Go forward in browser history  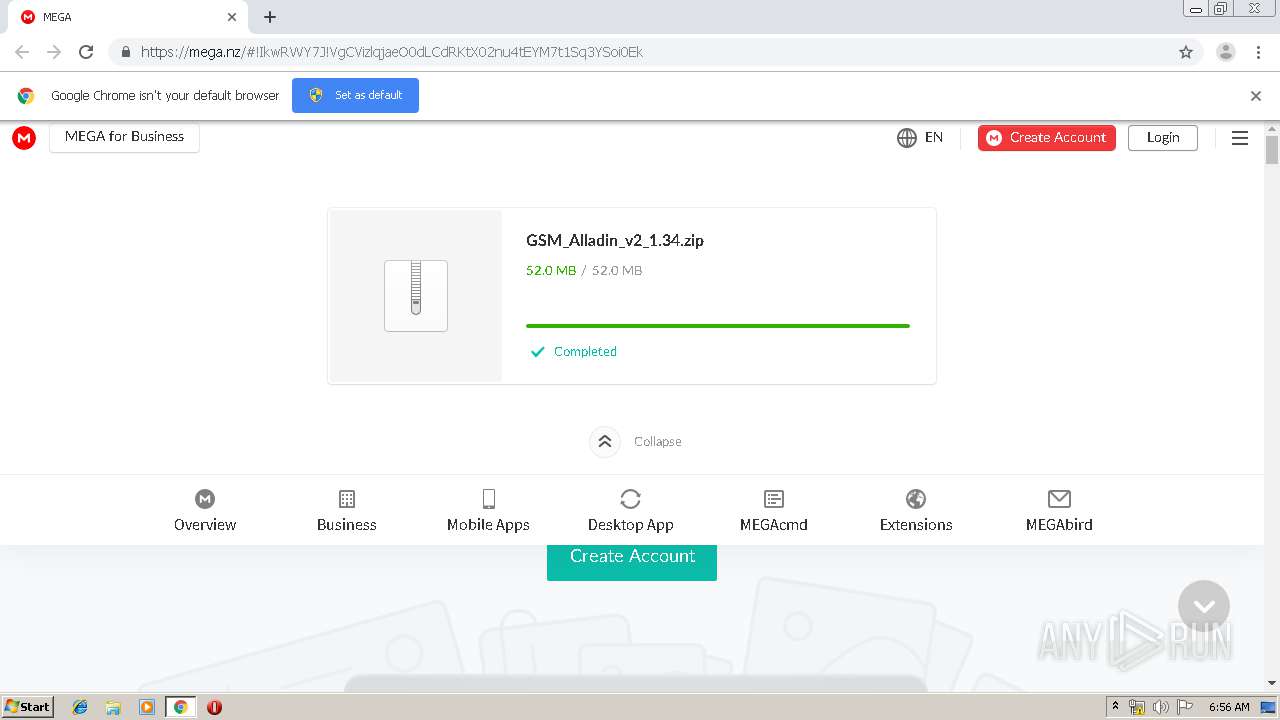54,52
